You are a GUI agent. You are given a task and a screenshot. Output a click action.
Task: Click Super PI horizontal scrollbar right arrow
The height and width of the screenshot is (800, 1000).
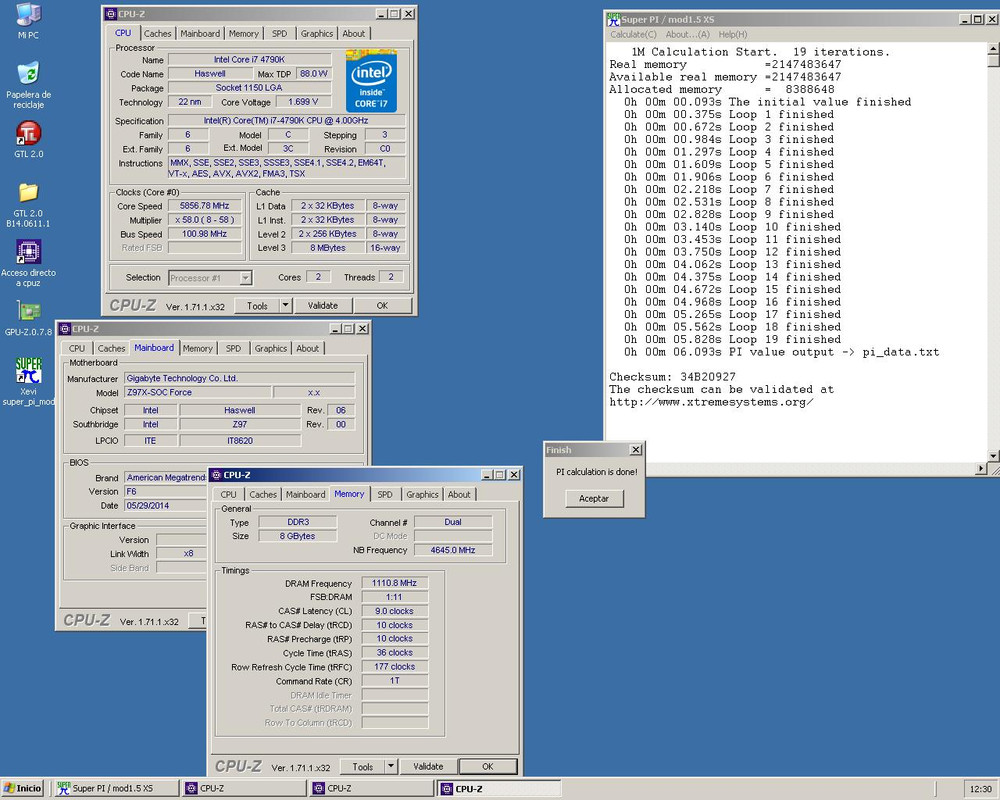click(981, 468)
